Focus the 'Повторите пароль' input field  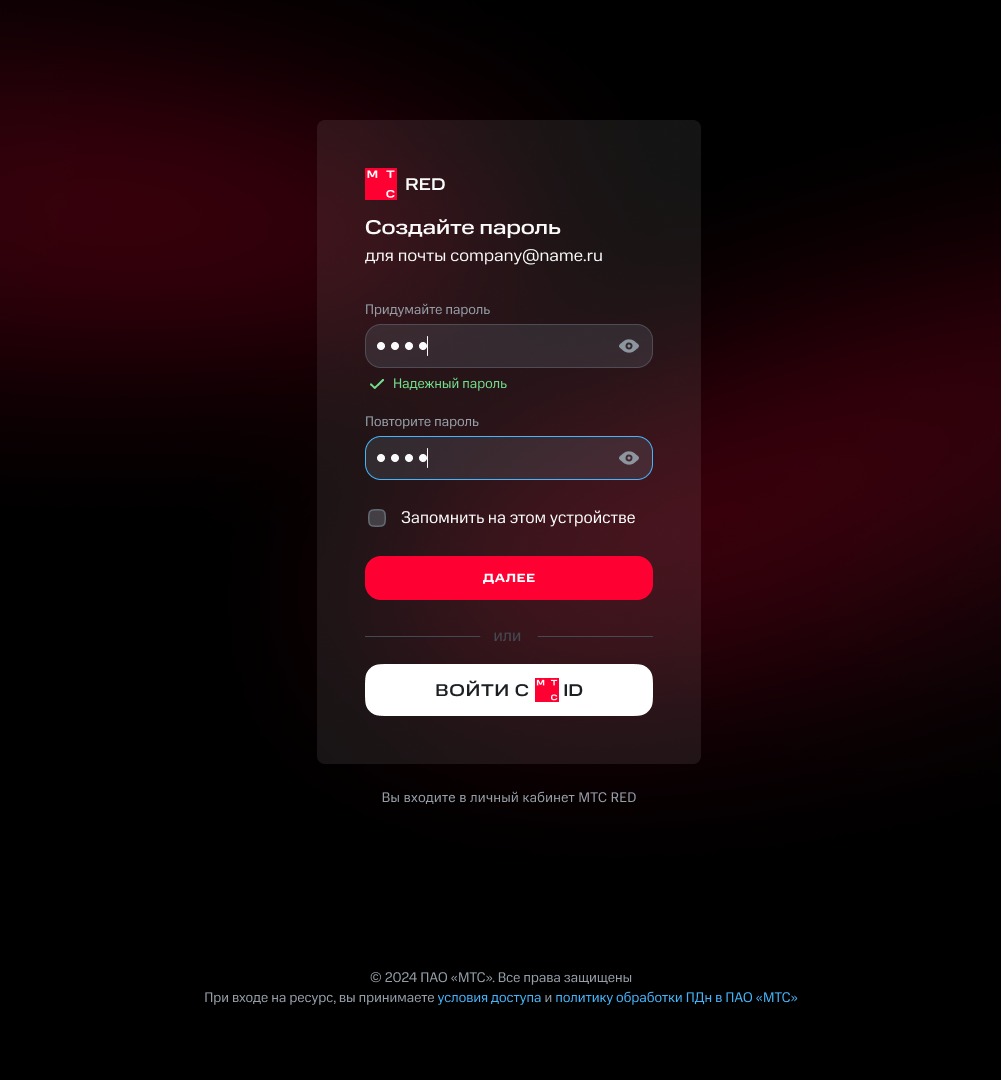[x=508, y=458]
